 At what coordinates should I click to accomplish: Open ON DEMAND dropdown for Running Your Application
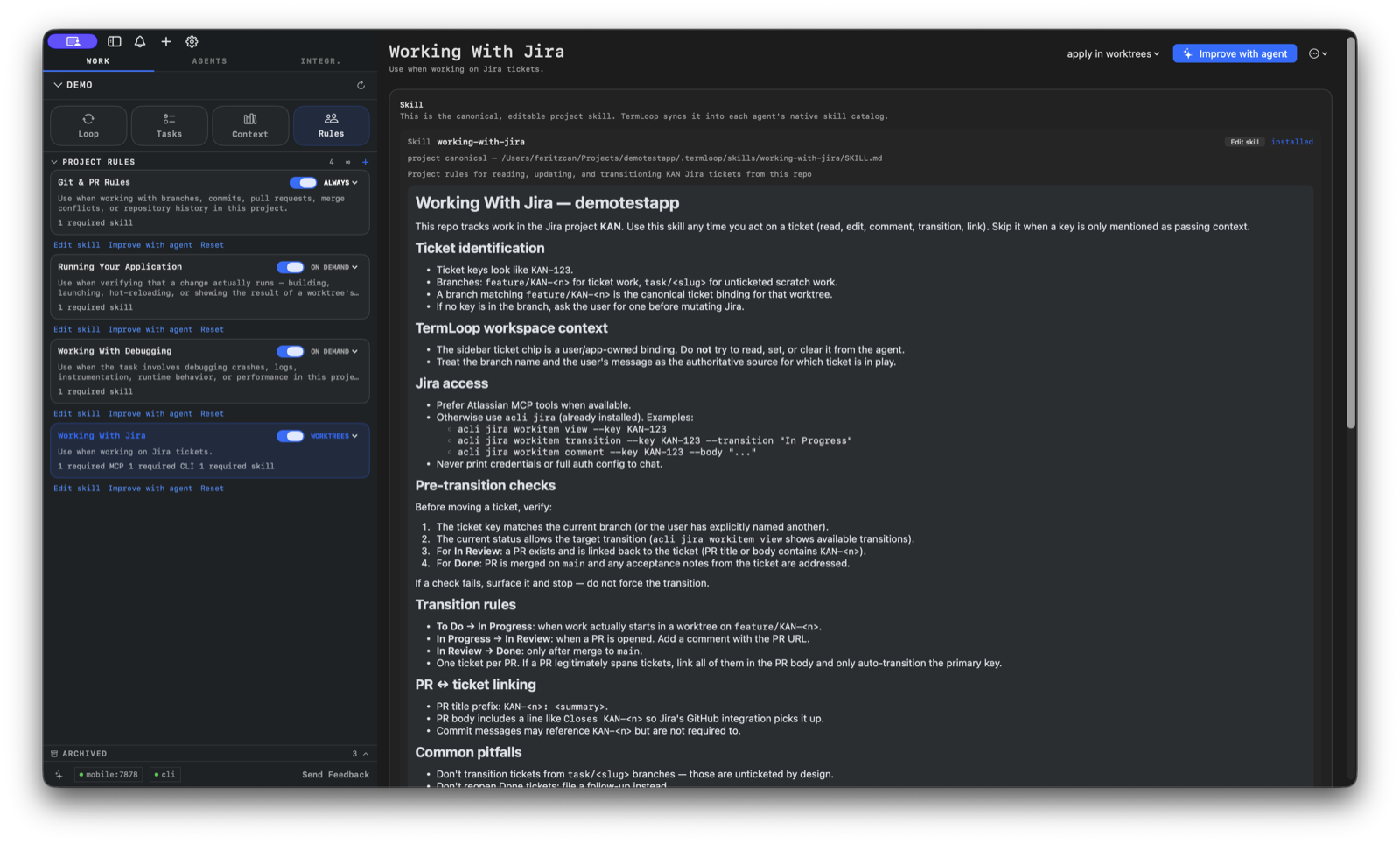(x=334, y=267)
